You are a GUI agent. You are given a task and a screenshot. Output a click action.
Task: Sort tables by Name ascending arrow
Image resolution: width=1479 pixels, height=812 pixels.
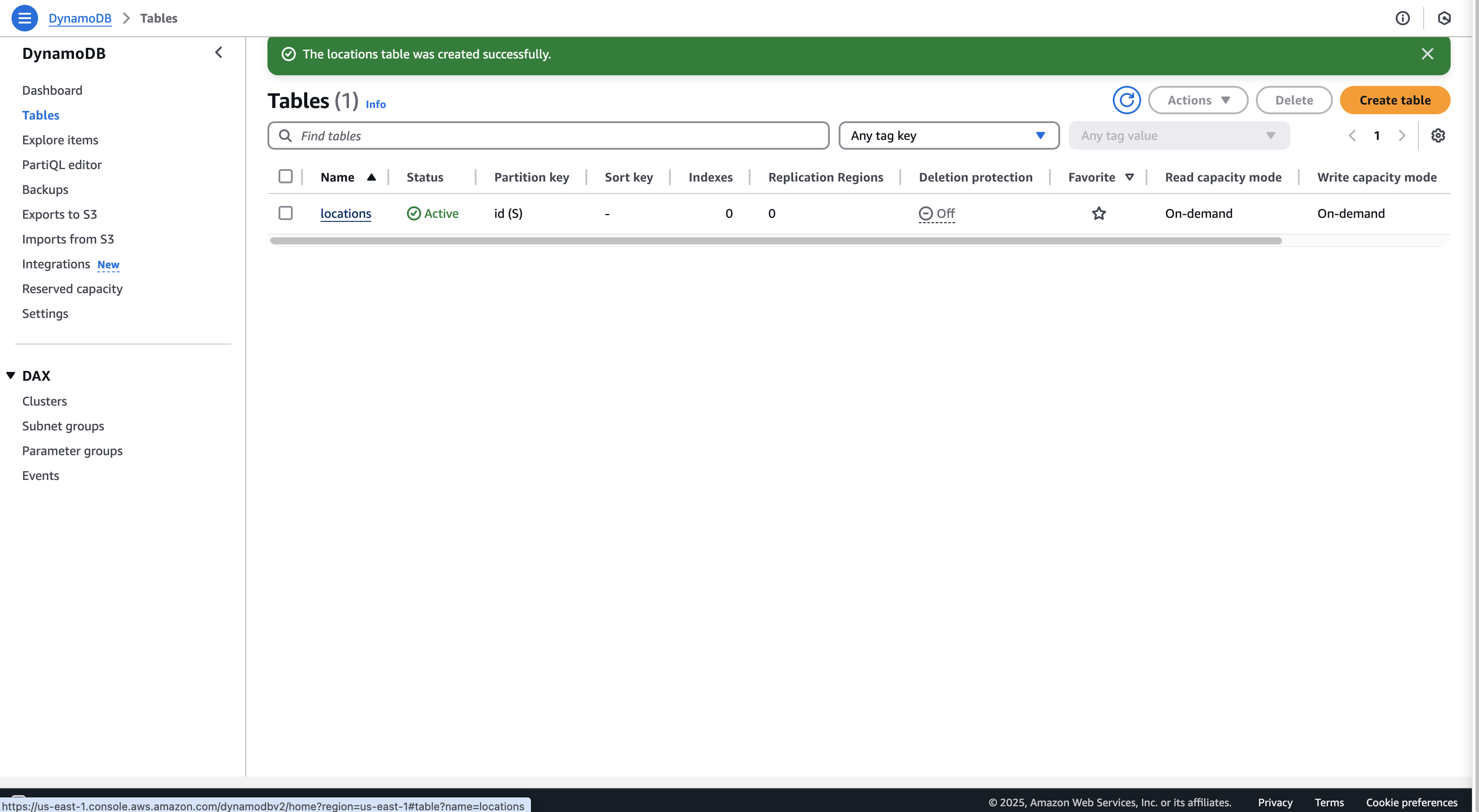(372, 177)
